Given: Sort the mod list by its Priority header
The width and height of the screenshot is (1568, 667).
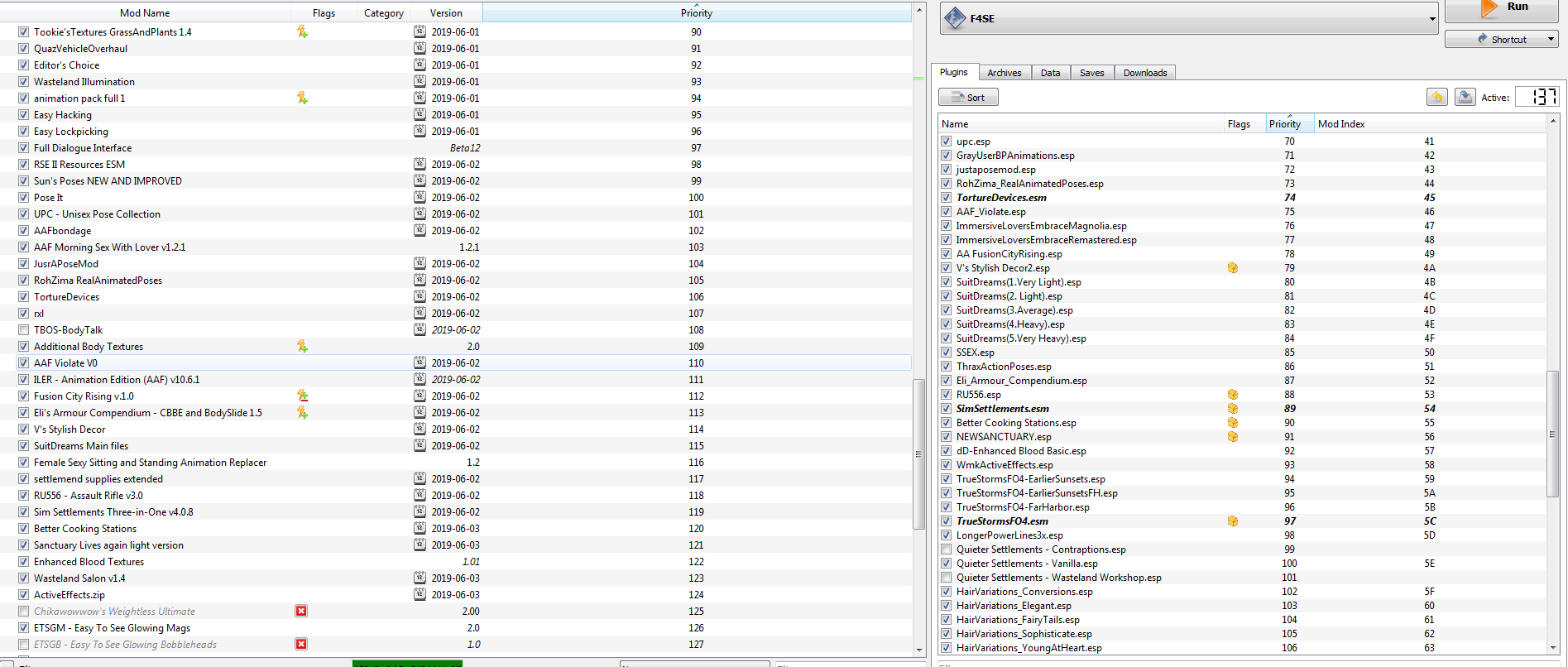Looking at the screenshot, I should click(697, 12).
